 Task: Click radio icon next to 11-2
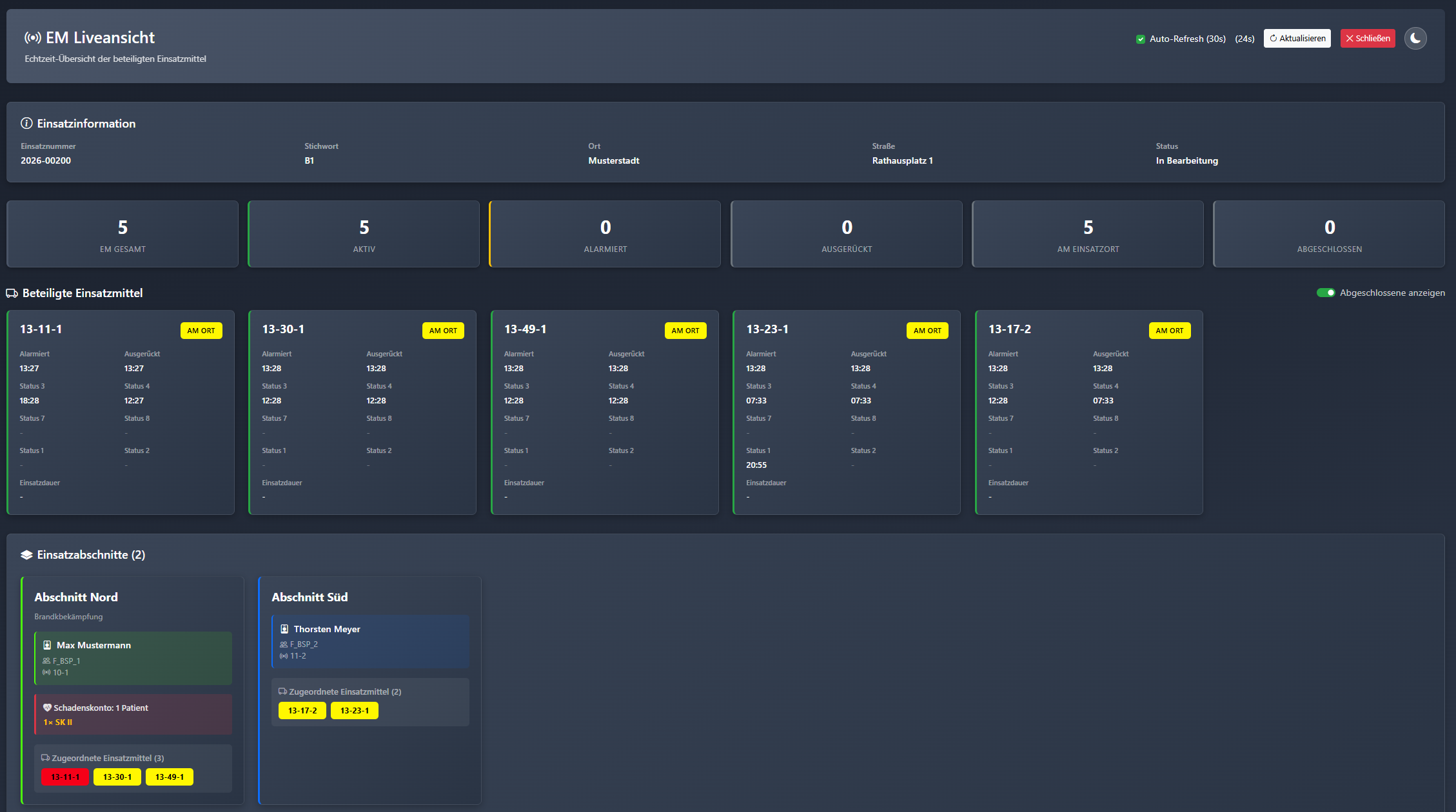[x=284, y=656]
